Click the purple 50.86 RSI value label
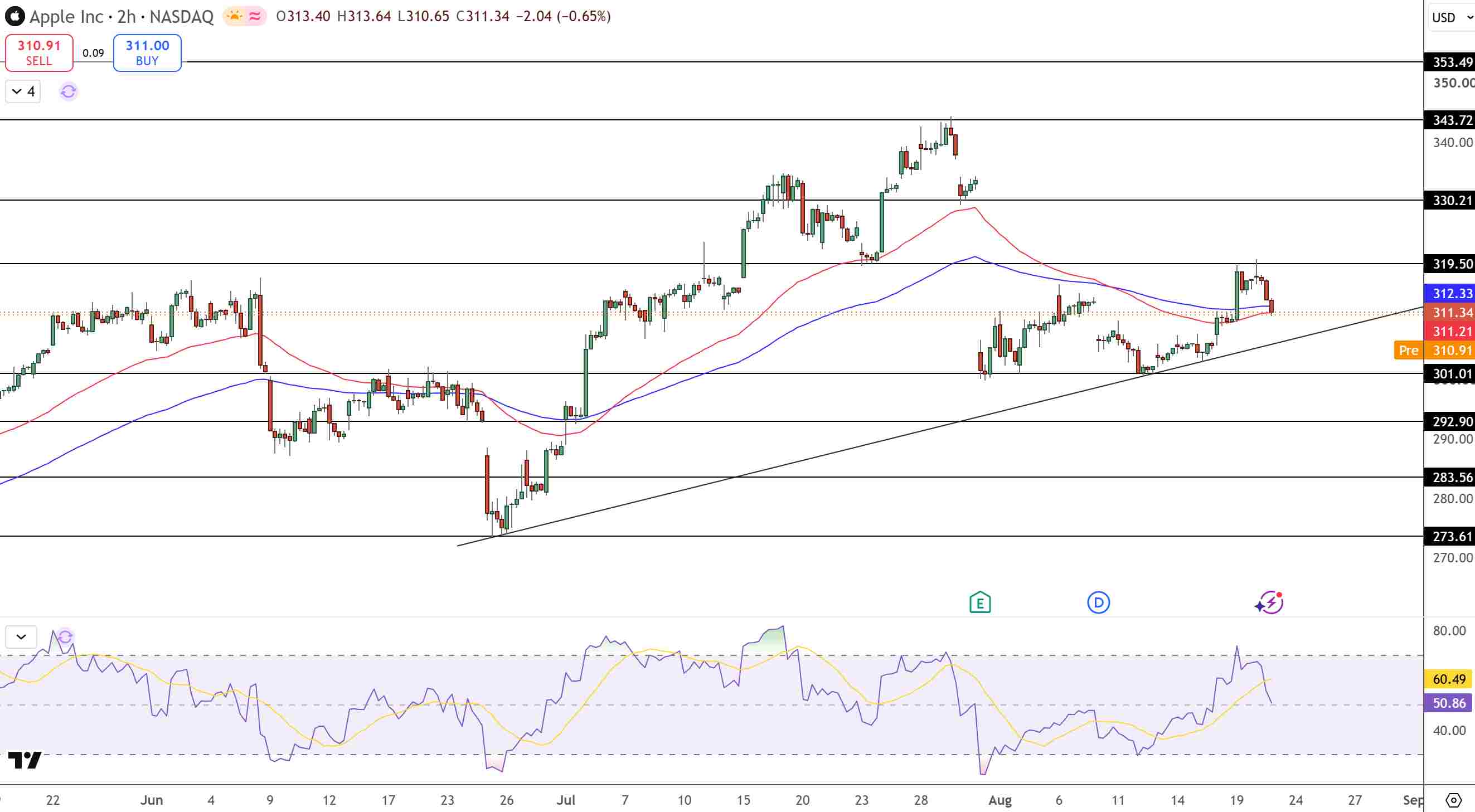1475x812 pixels. (x=1449, y=703)
